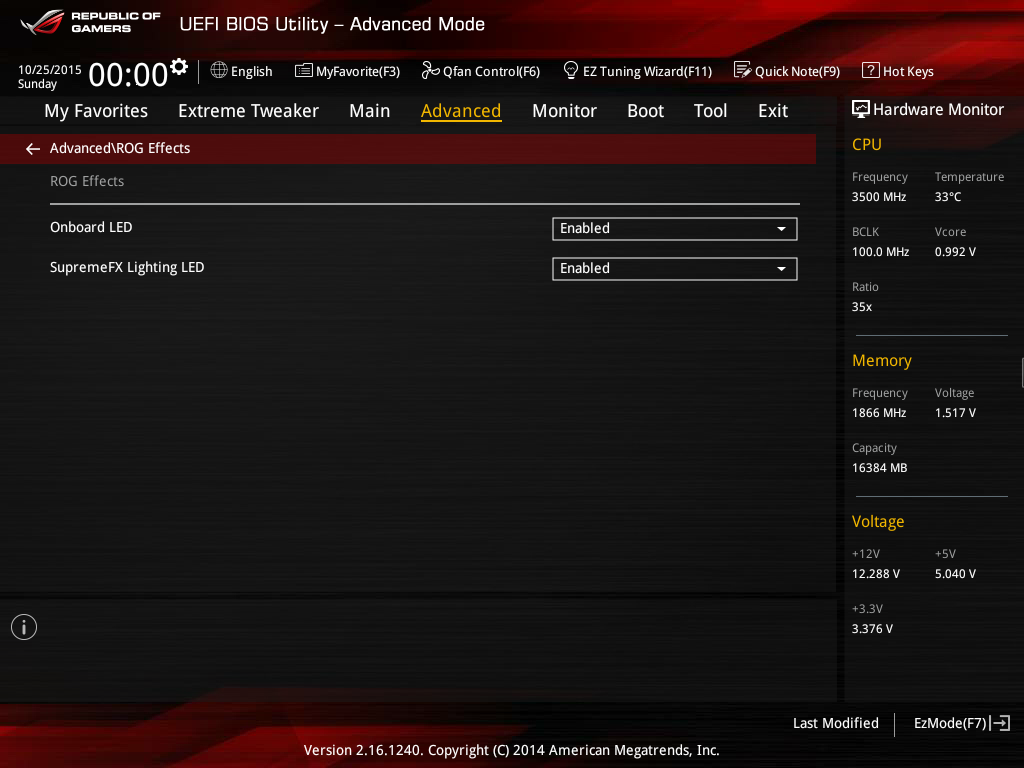The width and height of the screenshot is (1024, 768).
Task: Click the +12V value 12.288 V
Action: point(875,573)
